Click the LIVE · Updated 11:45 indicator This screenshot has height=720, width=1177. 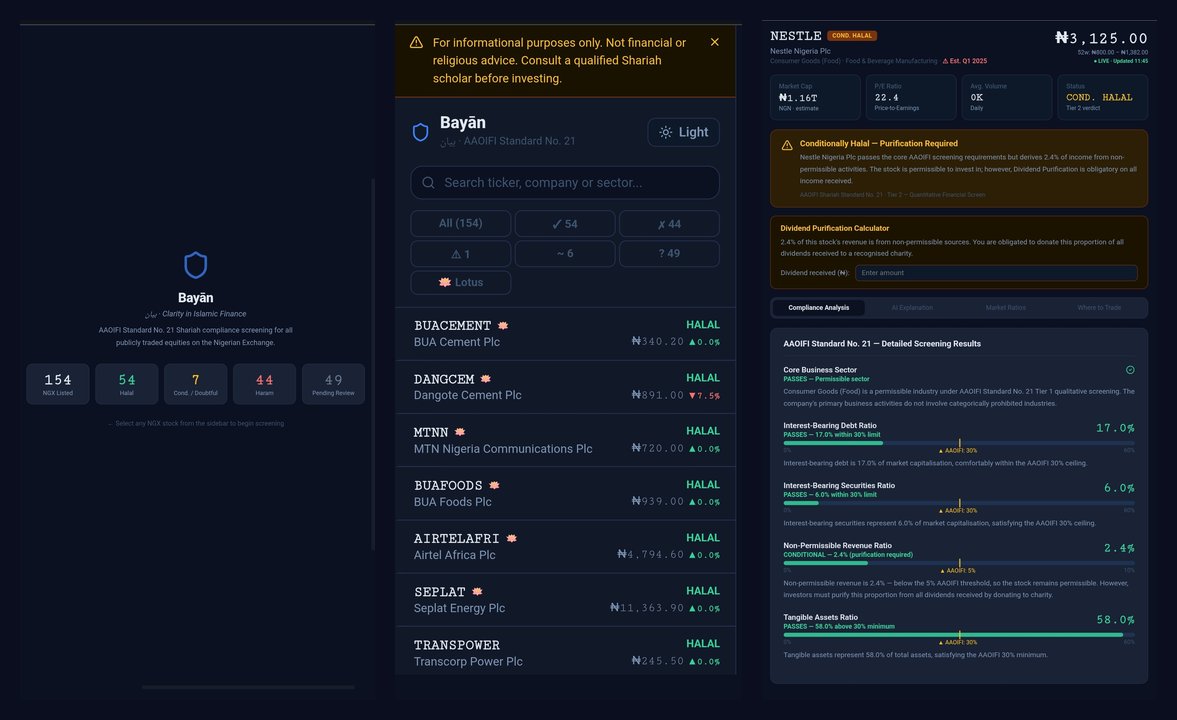[x=1121, y=61]
